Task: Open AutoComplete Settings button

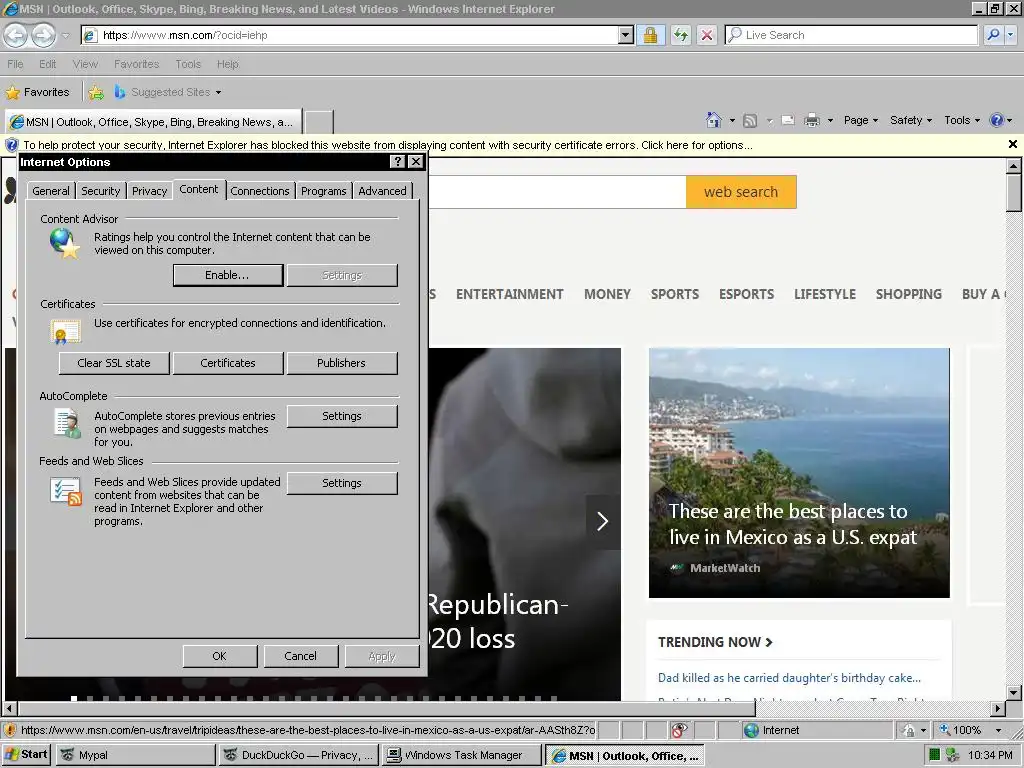Action: click(x=342, y=416)
